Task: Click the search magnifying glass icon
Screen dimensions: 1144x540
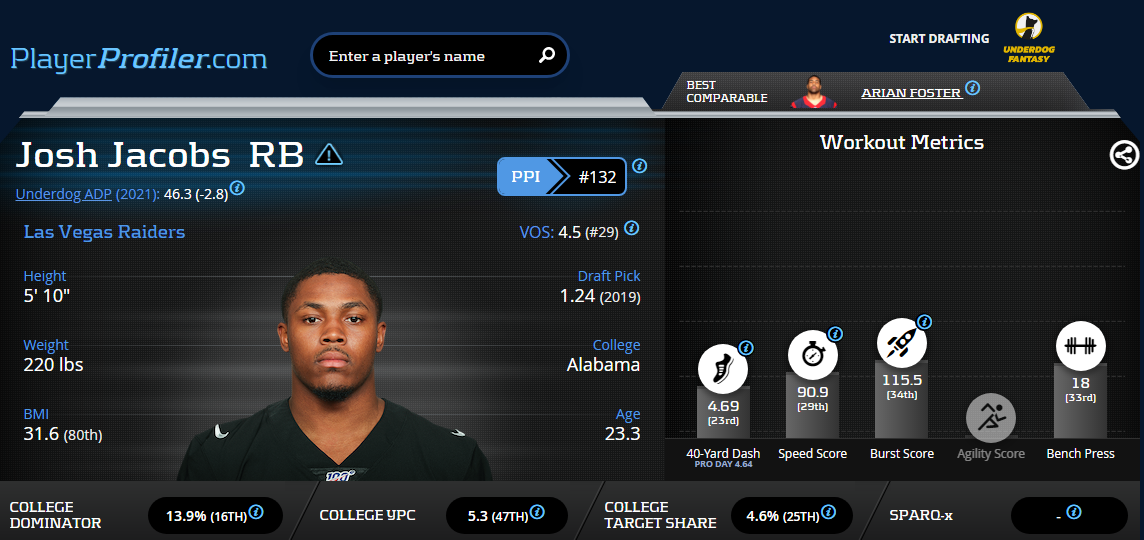Action: click(x=546, y=55)
